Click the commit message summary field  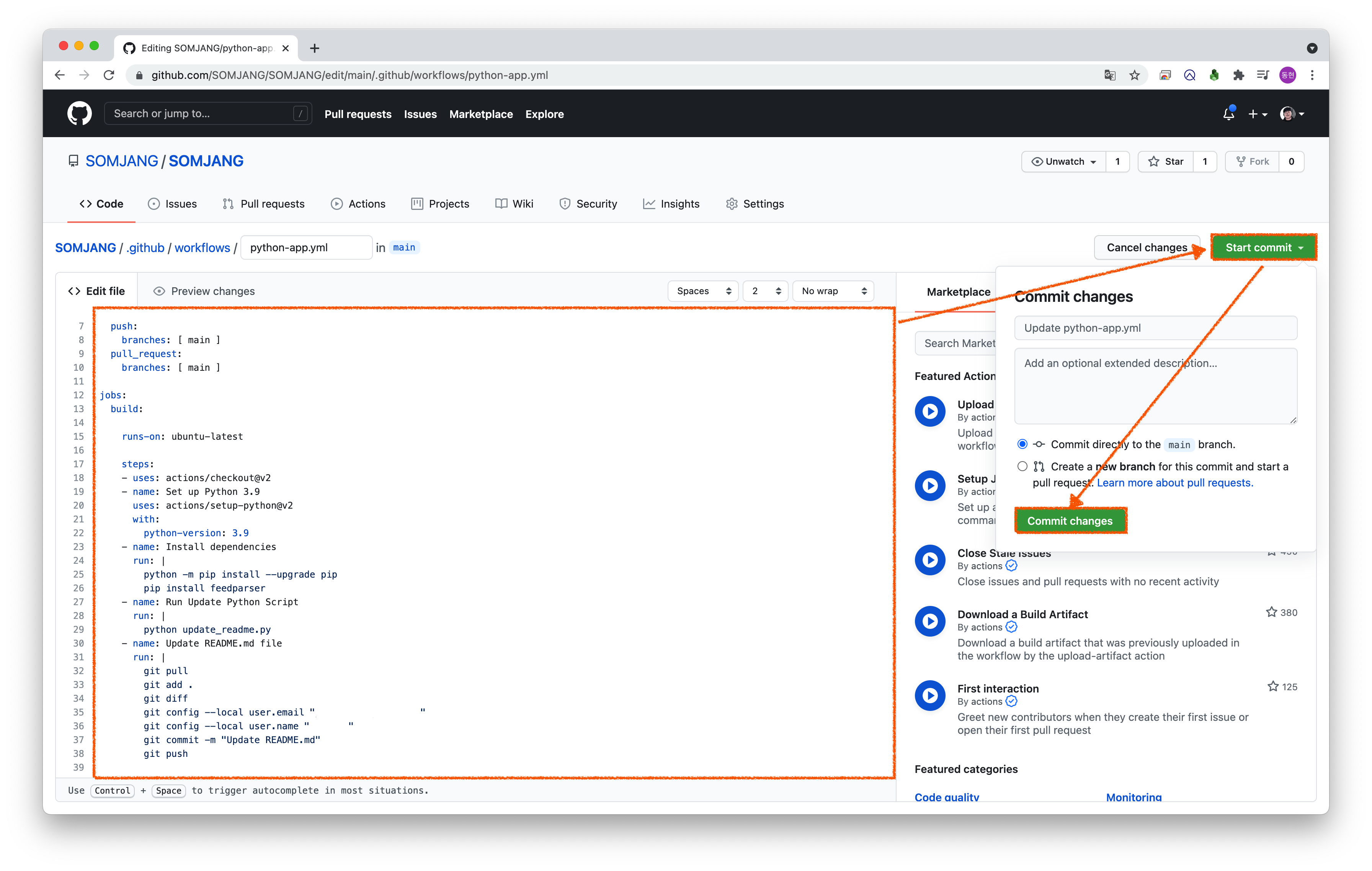tap(1155, 328)
